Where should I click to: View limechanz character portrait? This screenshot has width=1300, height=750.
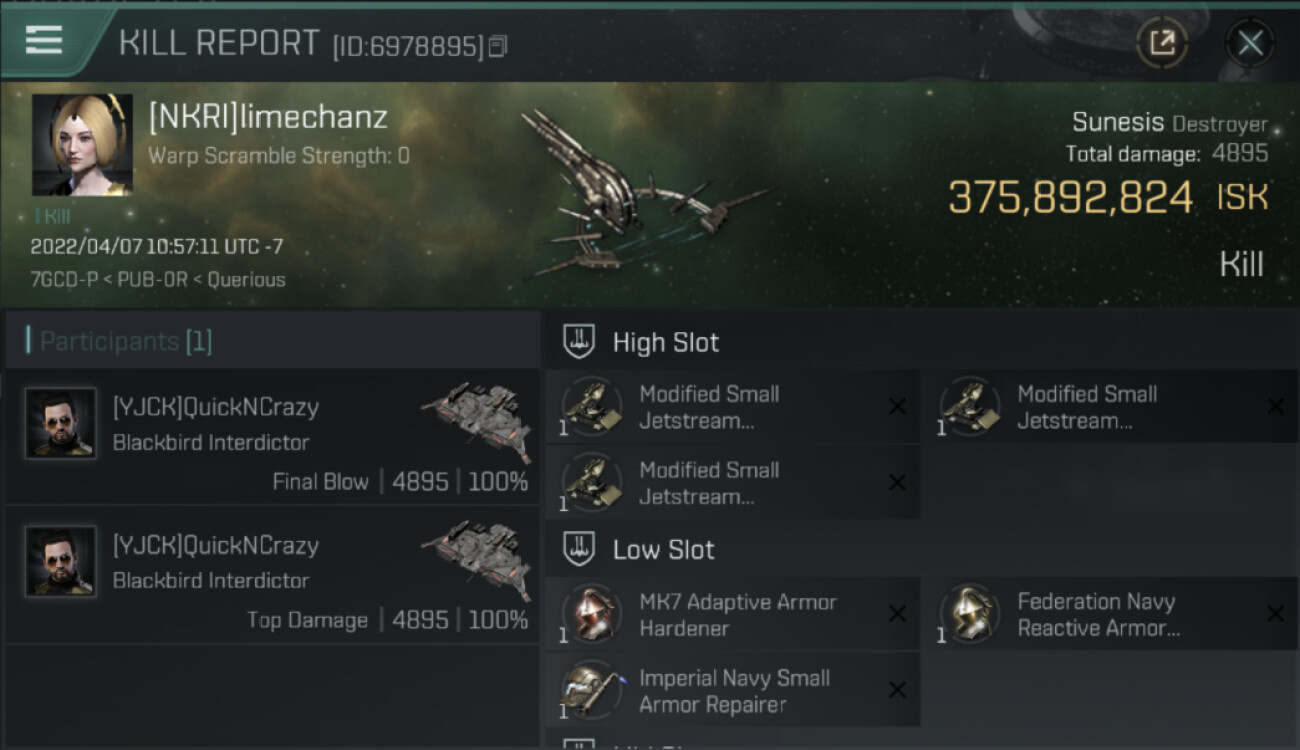click(82, 145)
